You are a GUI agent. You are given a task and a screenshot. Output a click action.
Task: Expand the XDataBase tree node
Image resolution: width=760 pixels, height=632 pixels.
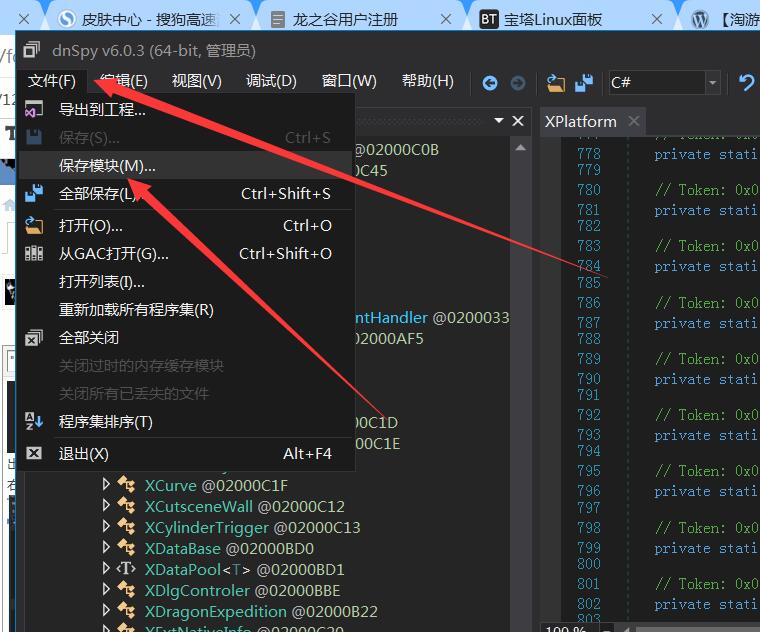coord(107,548)
